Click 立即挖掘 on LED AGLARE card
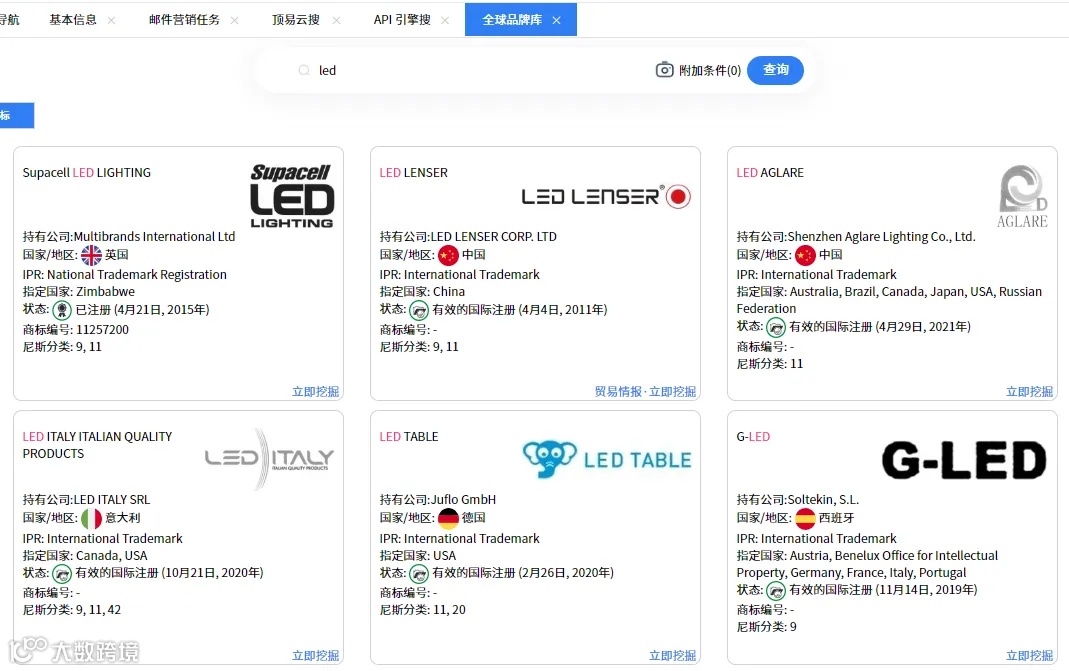The height and width of the screenshot is (671, 1069). pyautogui.click(x=1029, y=391)
